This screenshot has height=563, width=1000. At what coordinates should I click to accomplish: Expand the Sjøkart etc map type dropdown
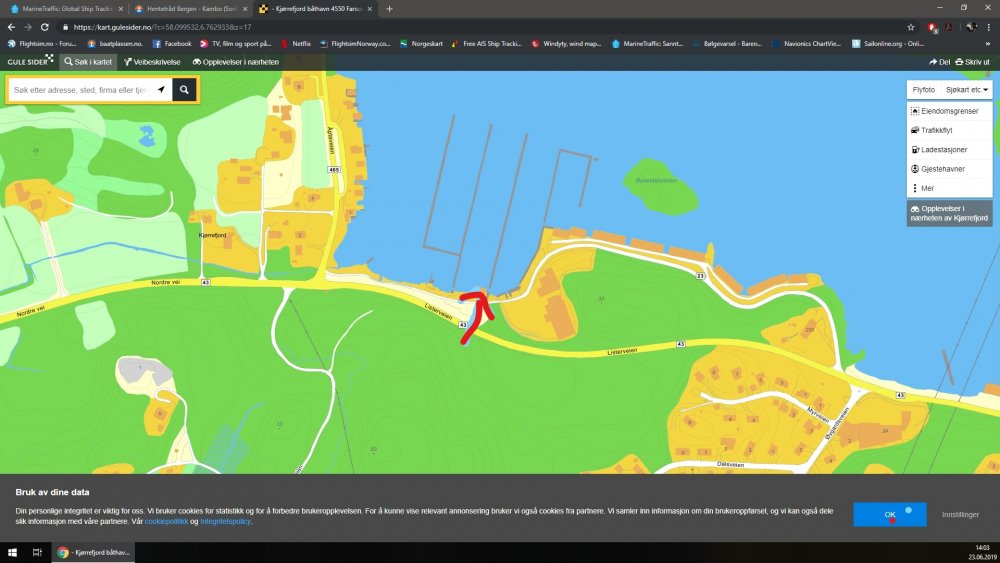point(967,90)
